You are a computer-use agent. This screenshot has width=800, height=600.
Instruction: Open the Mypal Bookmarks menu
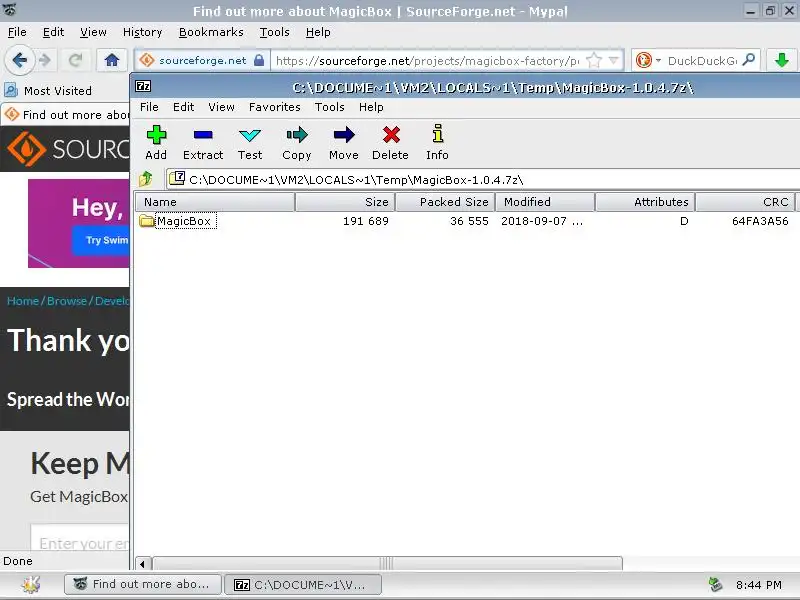coord(211,32)
